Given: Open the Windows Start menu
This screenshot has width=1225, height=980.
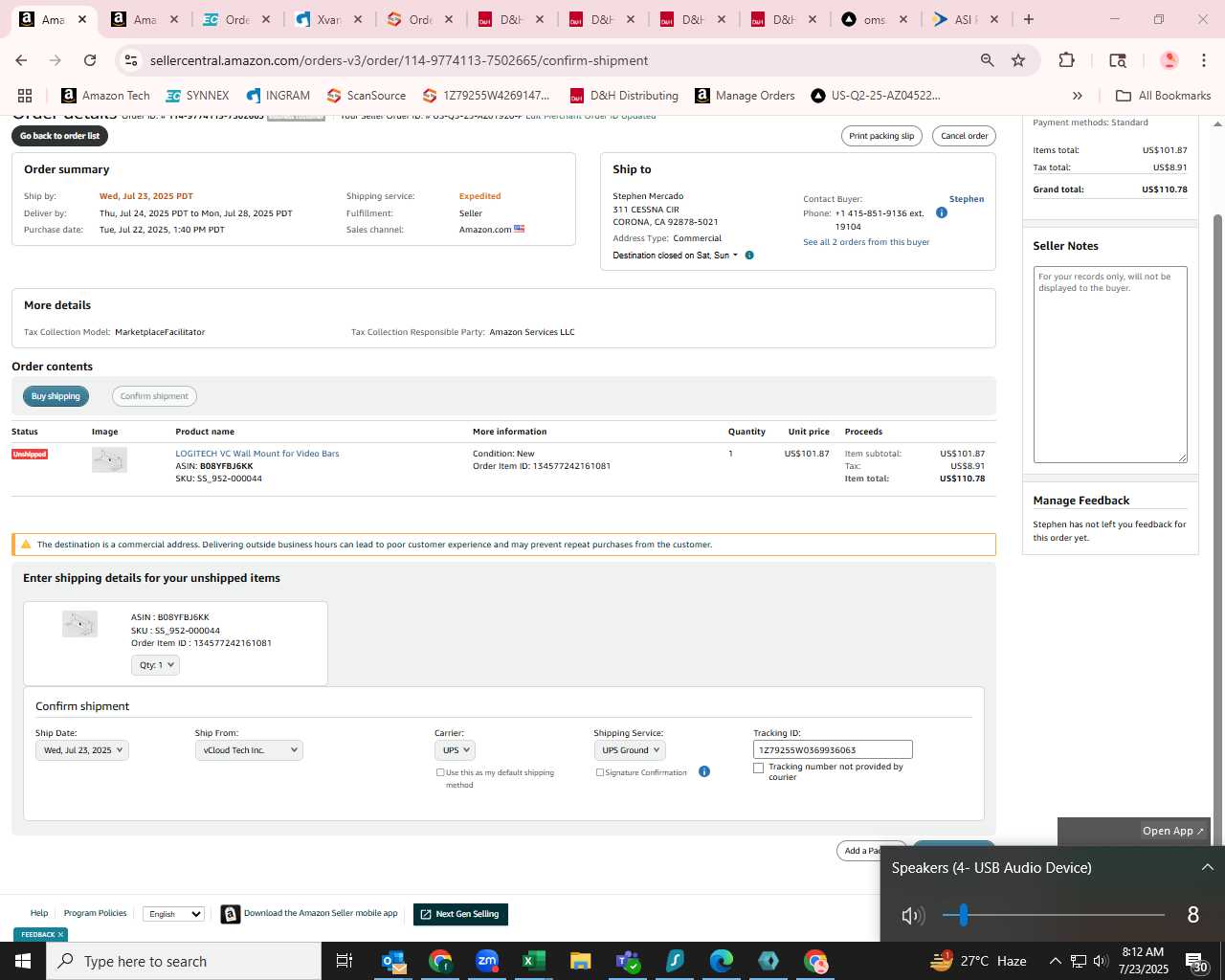Looking at the screenshot, I should [23, 961].
